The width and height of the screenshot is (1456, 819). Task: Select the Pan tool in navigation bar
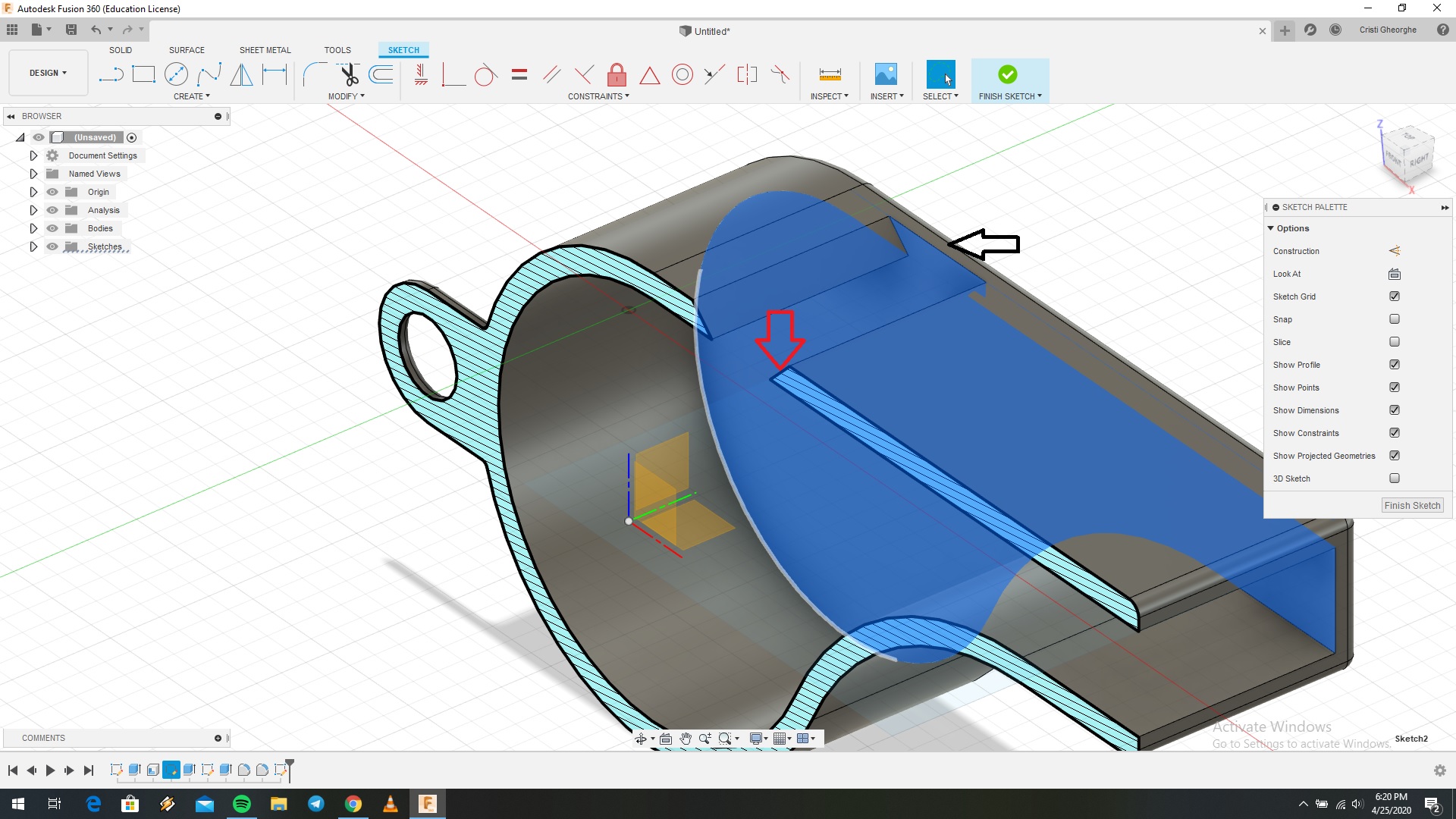[x=686, y=738]
